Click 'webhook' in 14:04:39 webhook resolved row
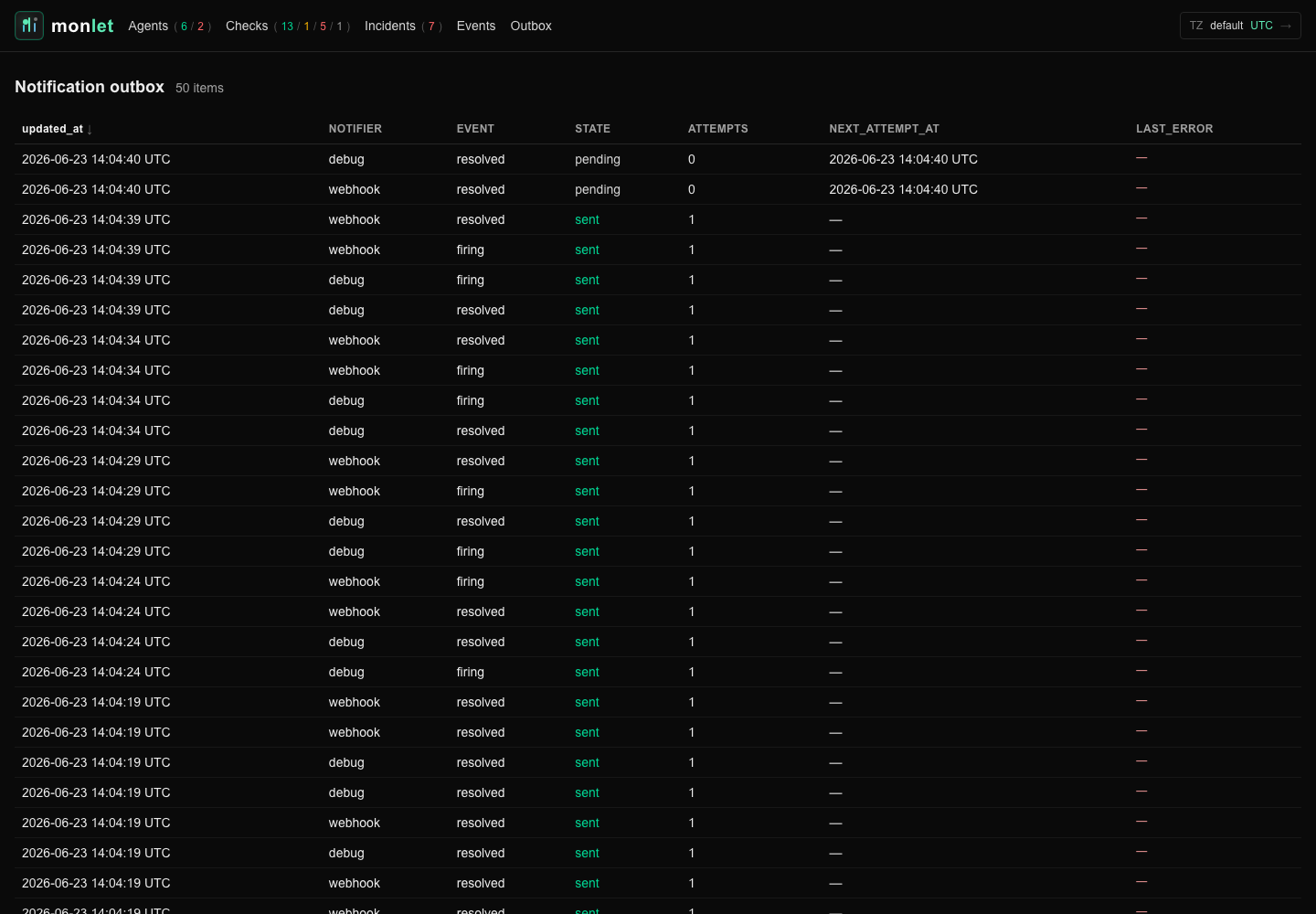 [x=355, y=219]
